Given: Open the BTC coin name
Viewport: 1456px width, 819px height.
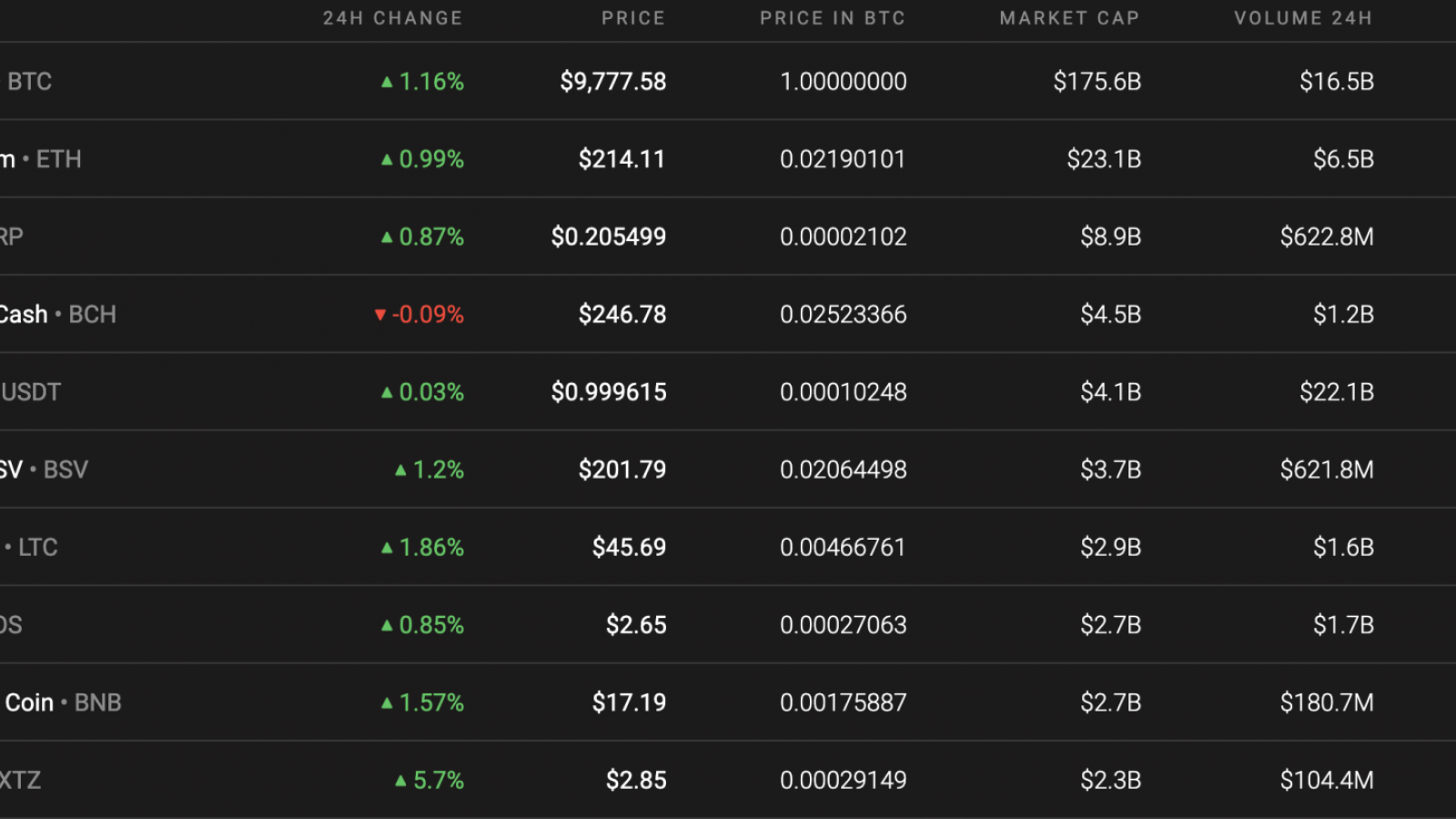Looking at the screenshot, I should tap(29, 82).
